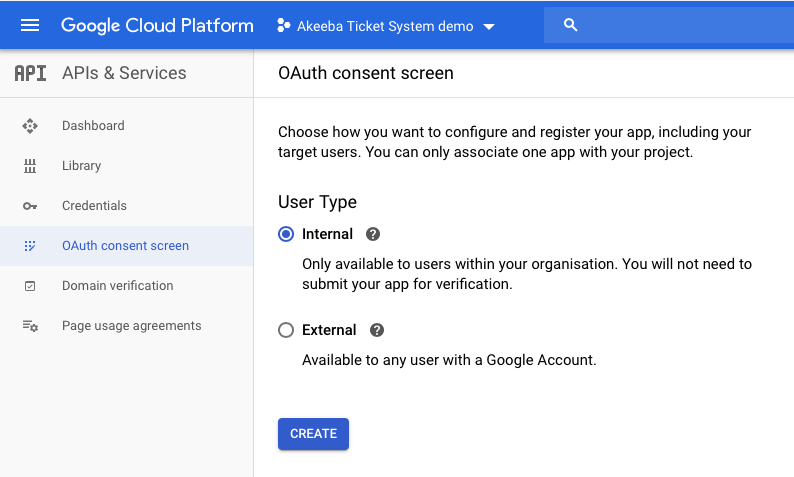Click the project selector hexagon icon
The image size is (794, 477).
(x=284, y=26)
